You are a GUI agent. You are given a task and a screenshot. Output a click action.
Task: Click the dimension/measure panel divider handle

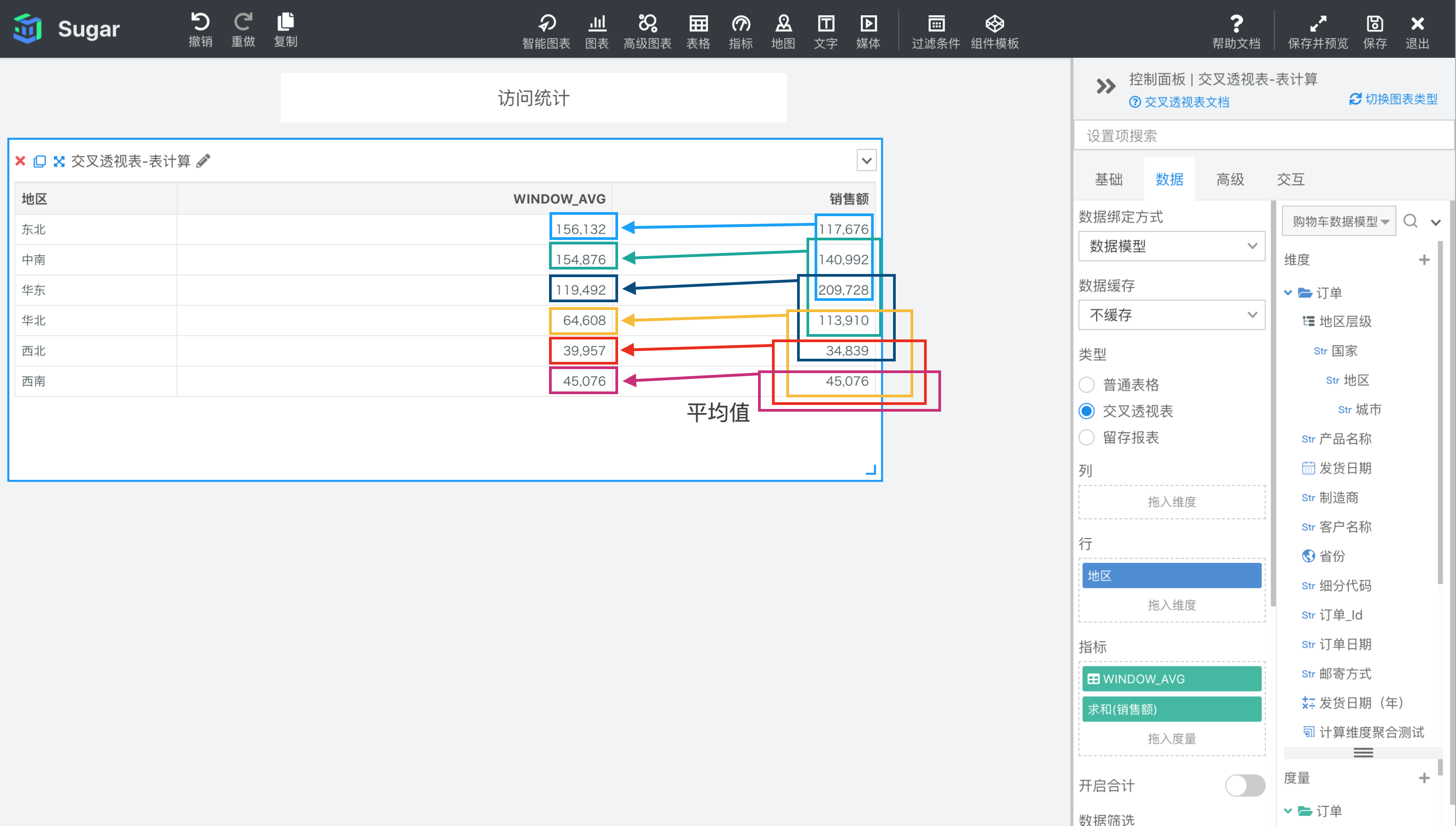1363,753
